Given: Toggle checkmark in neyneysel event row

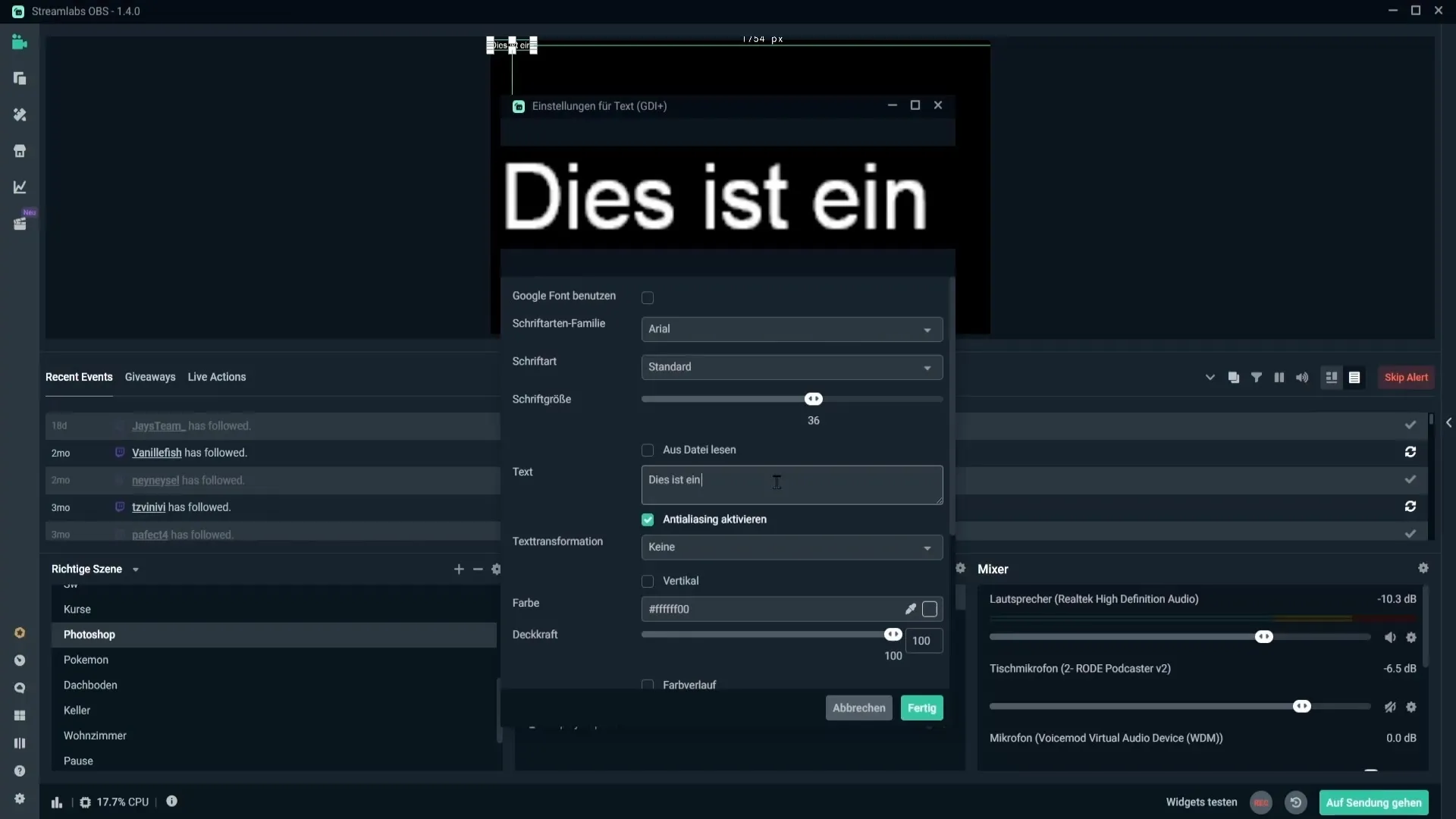Looking at the screenshot, I should click(1410, 479).
